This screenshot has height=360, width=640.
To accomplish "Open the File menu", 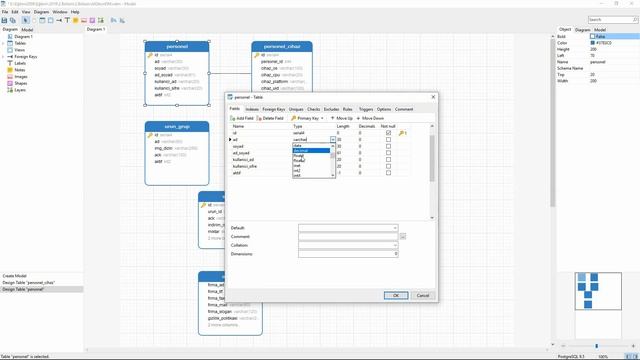I will [x=5, y=12].
